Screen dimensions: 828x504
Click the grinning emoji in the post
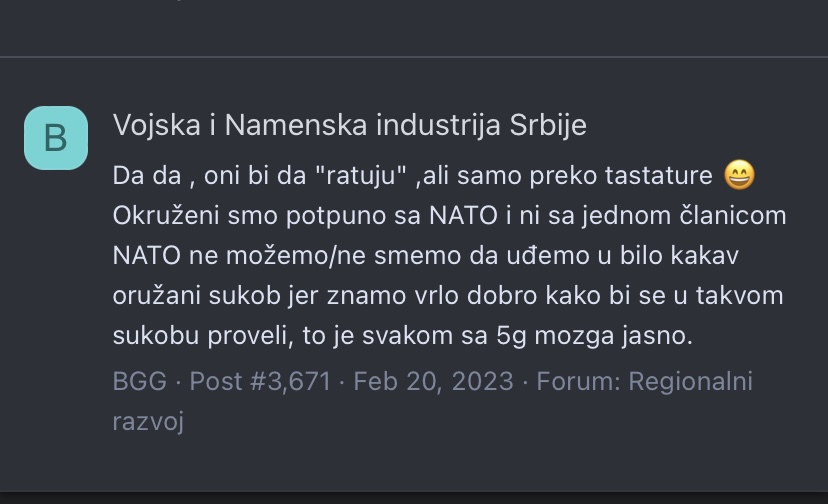point(739,176)
